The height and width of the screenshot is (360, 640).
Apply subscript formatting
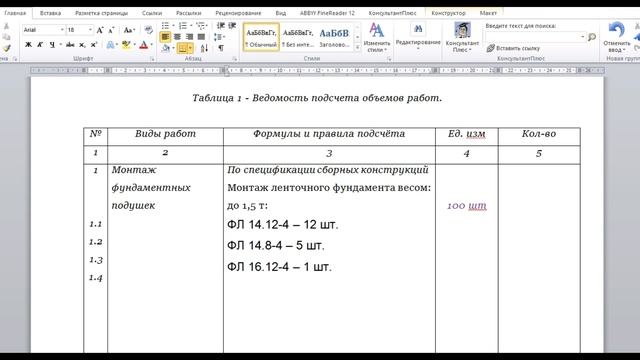[x=82, y=44]
